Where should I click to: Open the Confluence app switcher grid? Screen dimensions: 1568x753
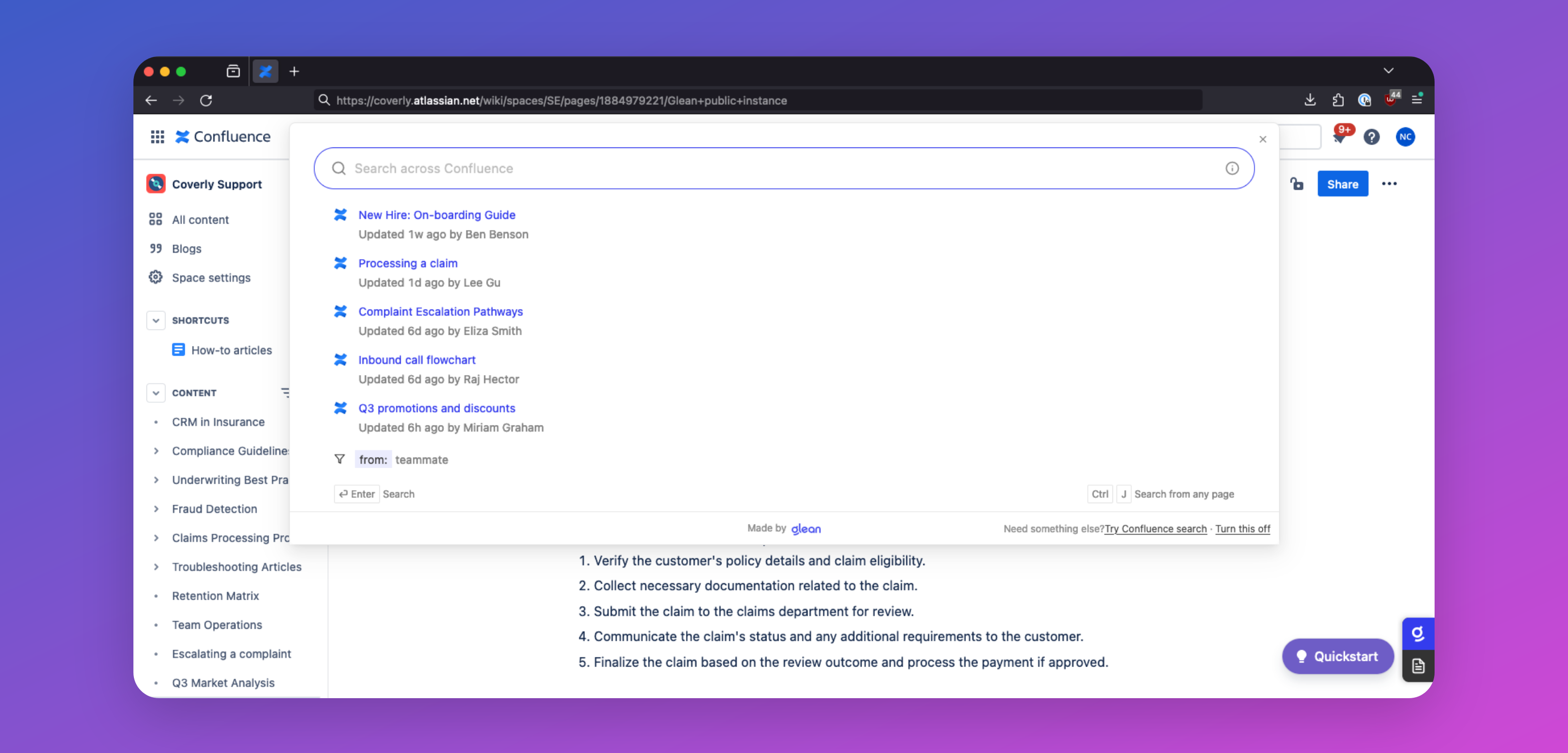click(x=157, y=136)
